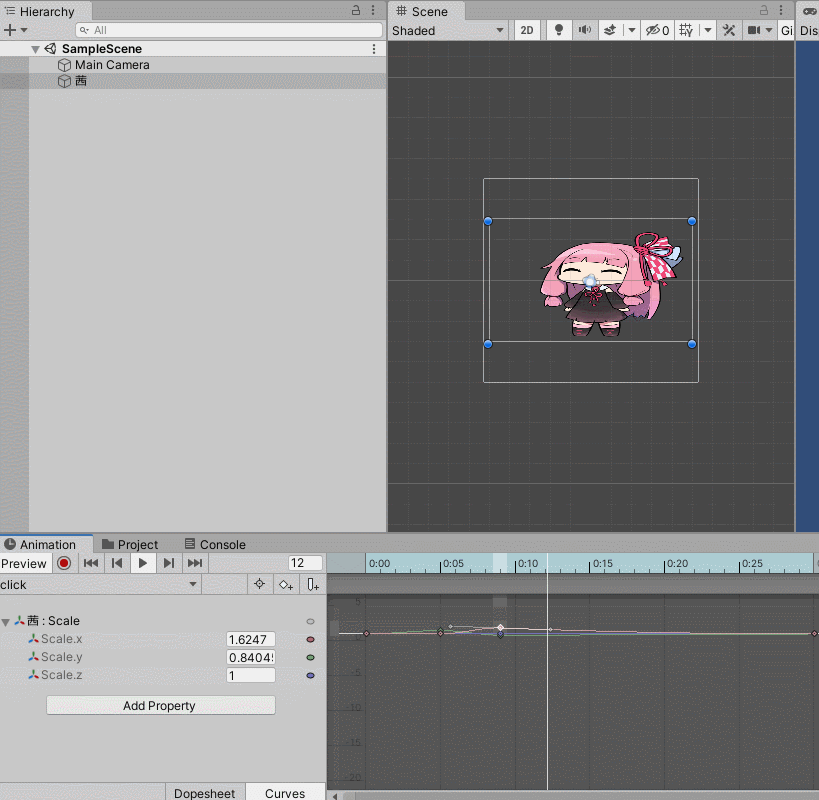Image resolution: width=819 pixels, height=800 pixels.
Task: Click the transform icon beside 茜 : Scale
Action: 19,620
